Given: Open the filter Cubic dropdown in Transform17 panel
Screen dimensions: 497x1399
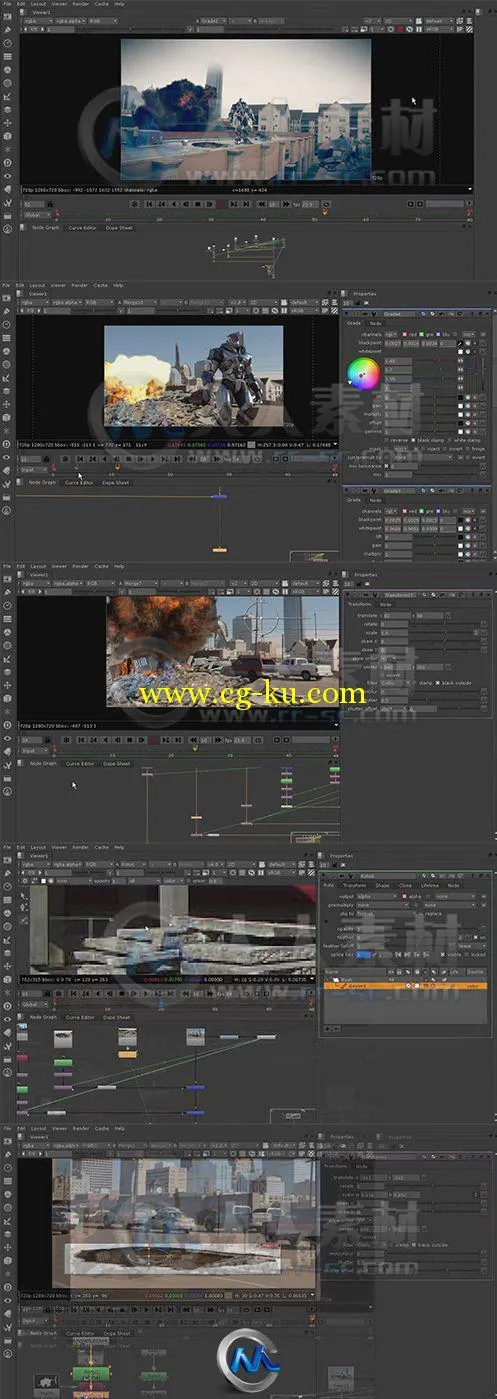Looking at the screenshot, I should pos(395,682).
